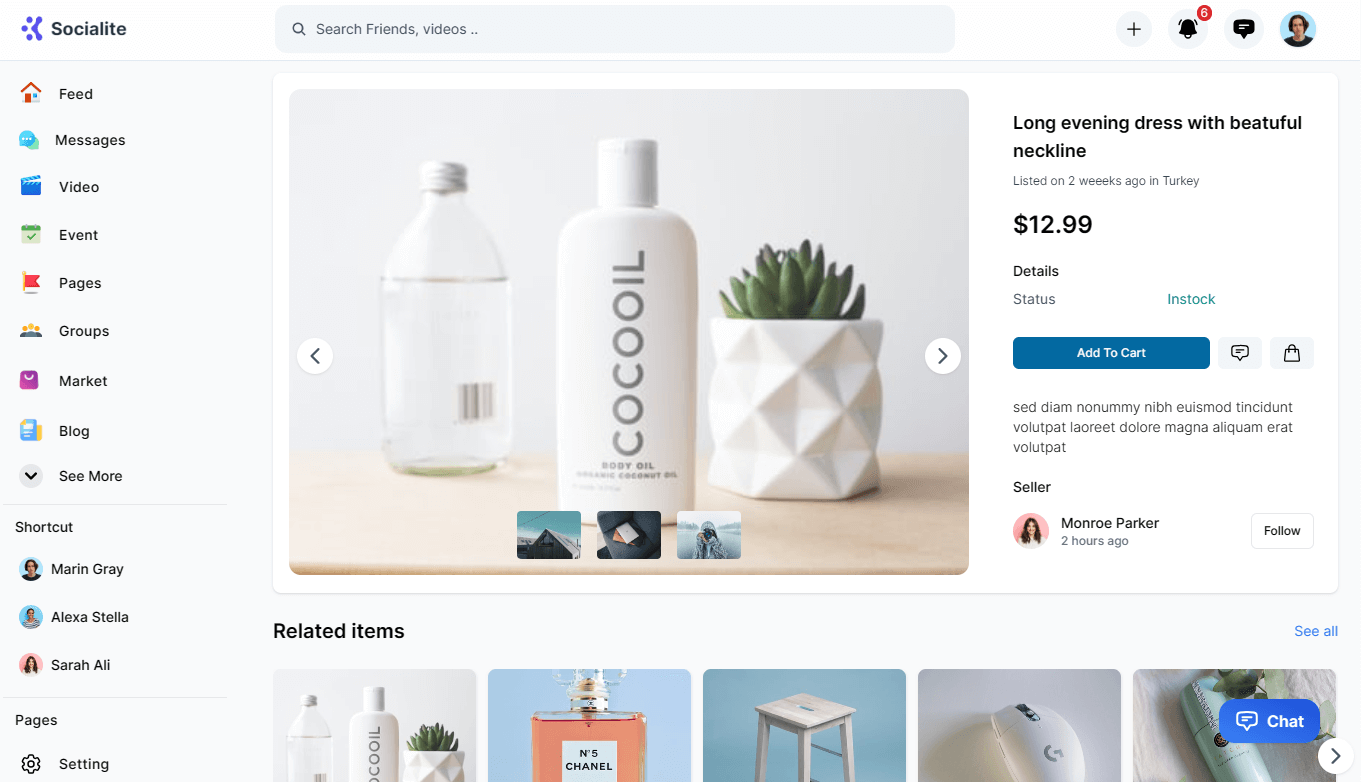
Task: Click the See all related items link
Action: coord(1316,631)
